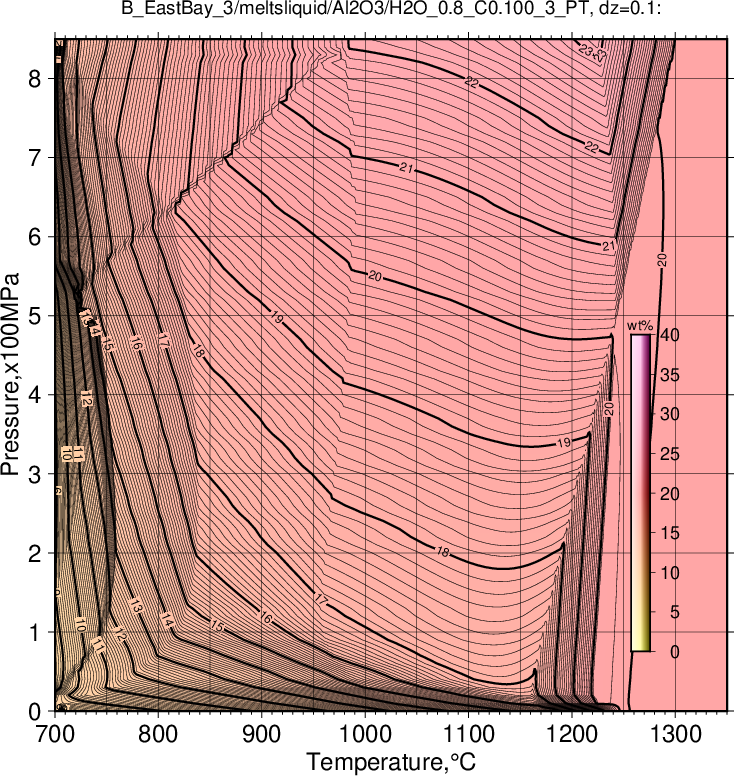The image size is (734, 776).
Task: Click the 21 contour label near pressure 6
Action: point(608,246)
